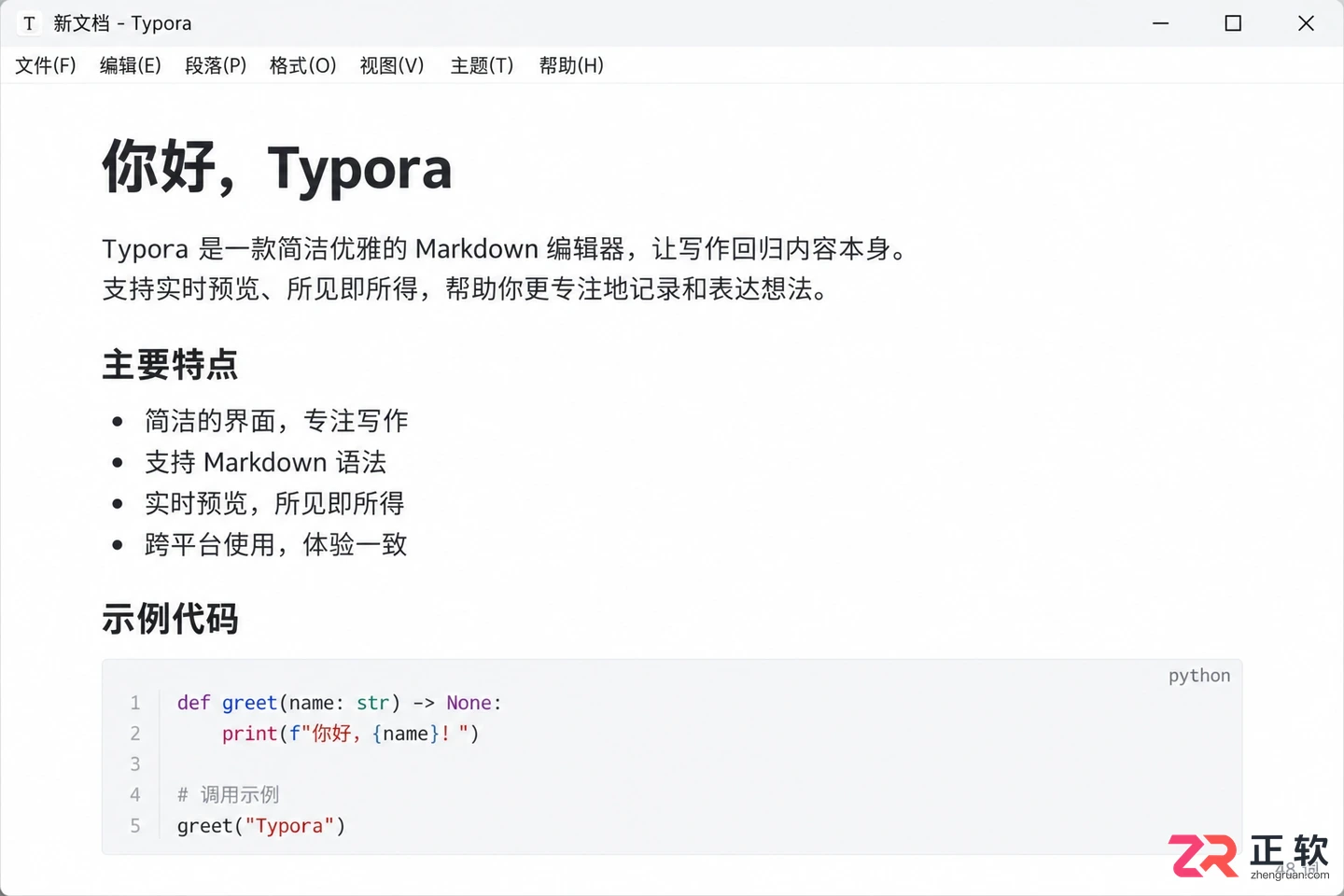Image resolution: width=1344 pixels, height=896 pixels.
Task: Click list item 简洁的界面，专注写作
Action: (x=276, y=421)
